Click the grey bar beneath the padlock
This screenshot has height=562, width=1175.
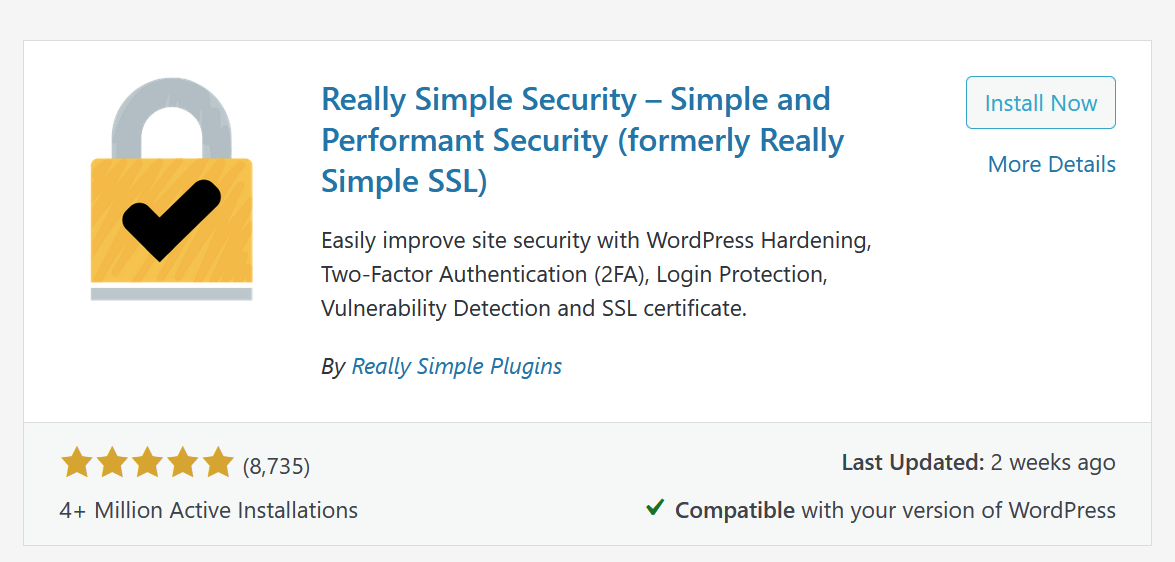[171, 294]
